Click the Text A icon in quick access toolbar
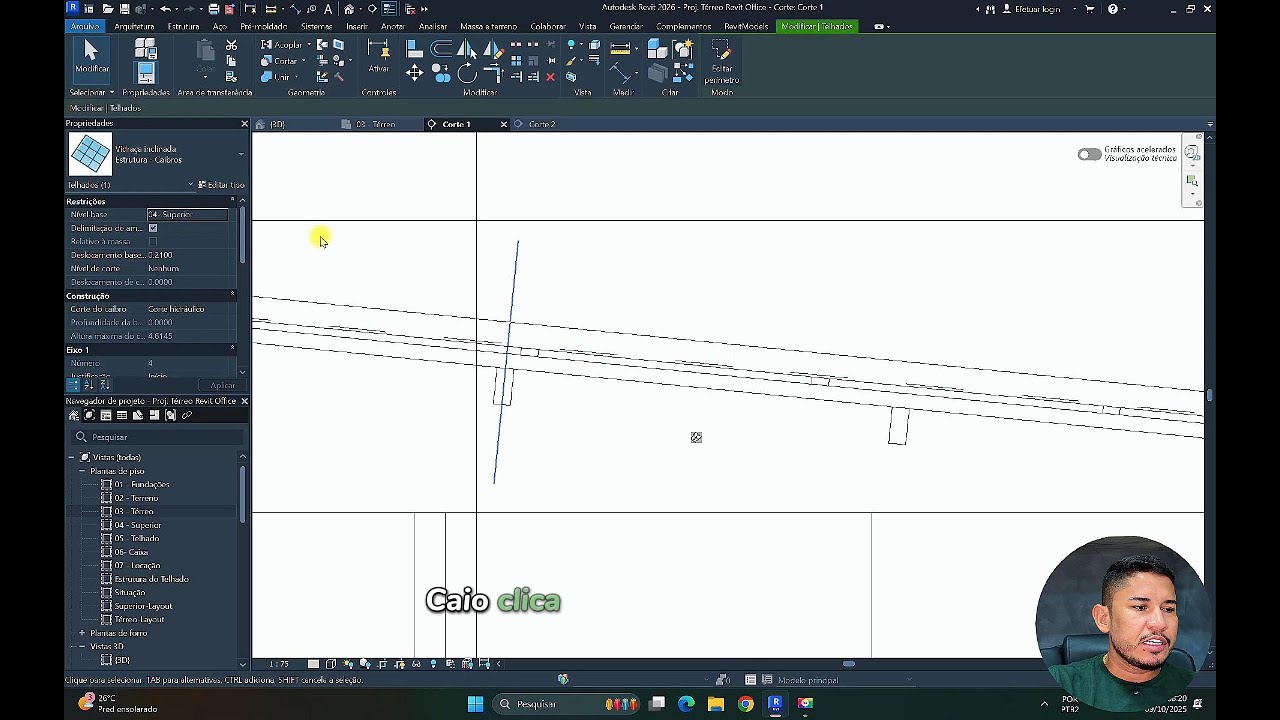1280x720 pixels. click(x=327, y=9)
